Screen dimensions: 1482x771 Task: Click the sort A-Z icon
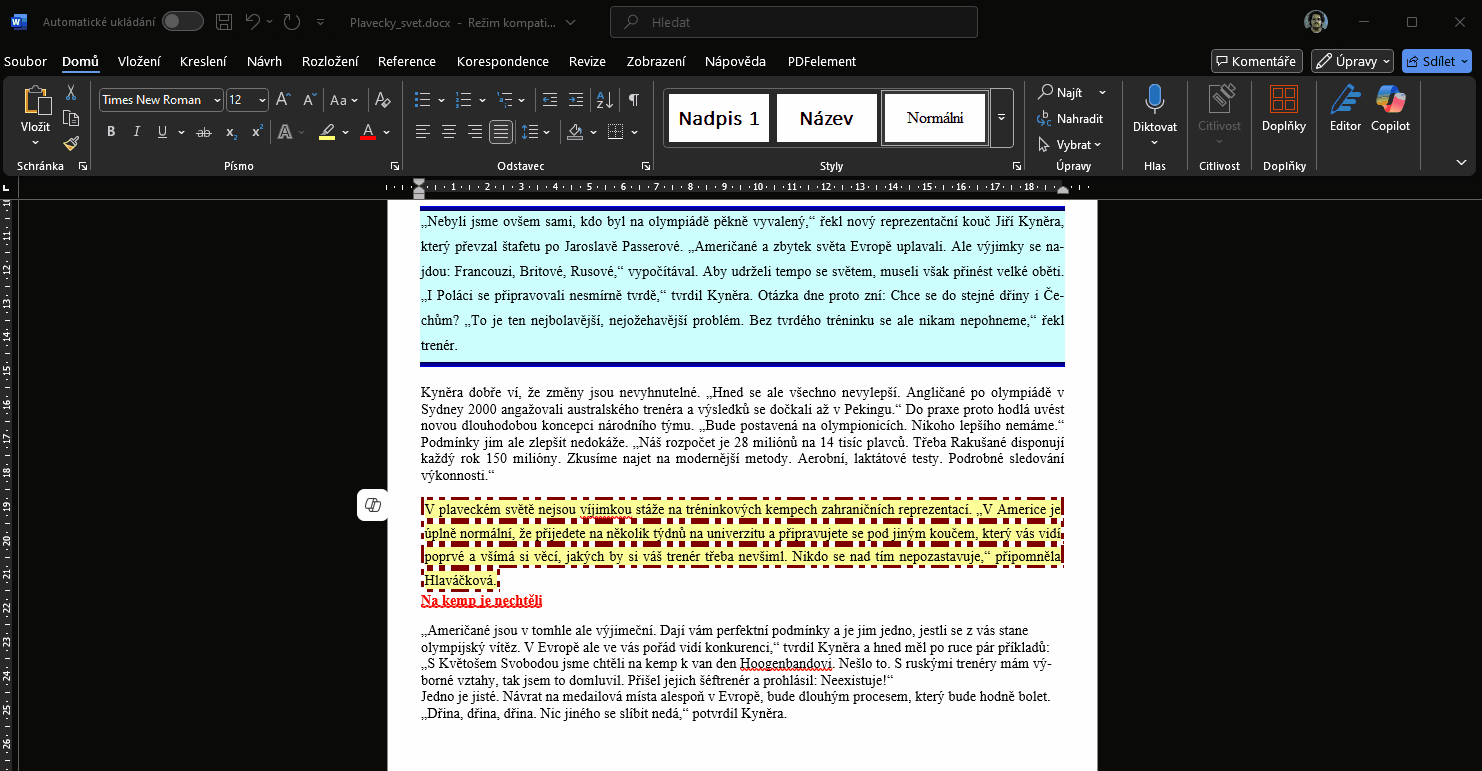click(x=604, y=100)
